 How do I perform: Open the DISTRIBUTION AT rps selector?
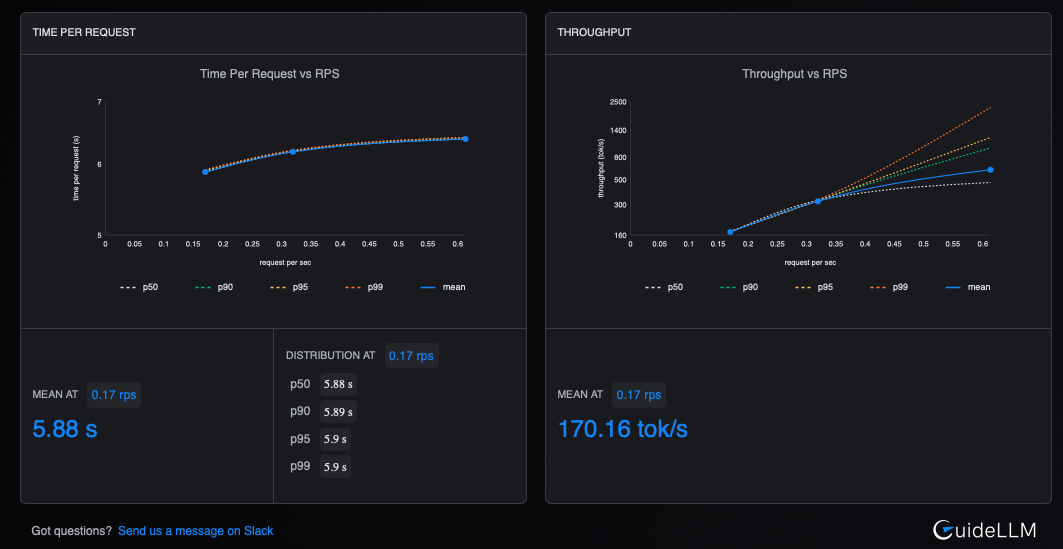point(411,355)
